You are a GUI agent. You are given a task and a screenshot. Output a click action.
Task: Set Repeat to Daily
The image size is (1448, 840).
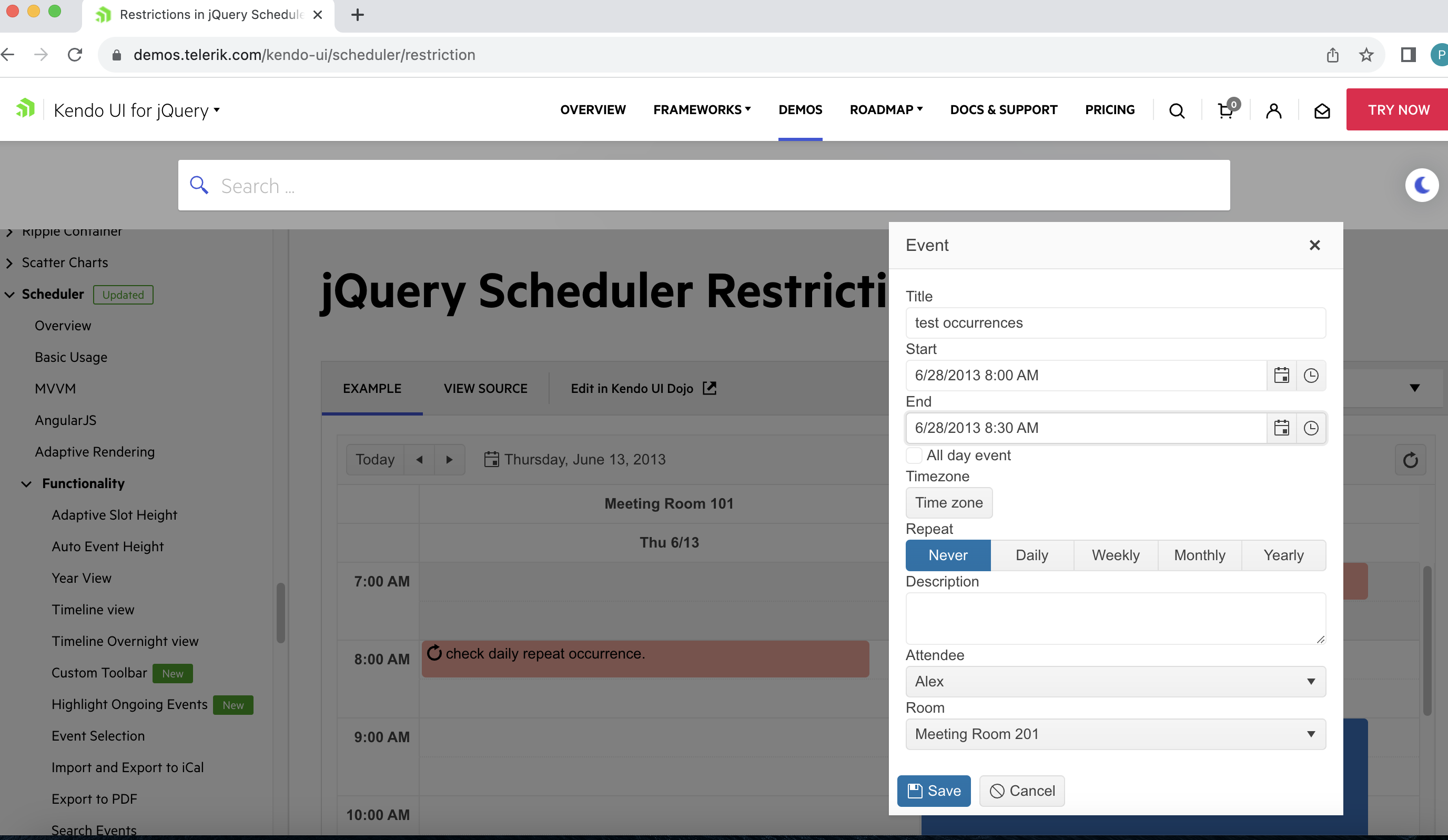tap(1031, 555)
